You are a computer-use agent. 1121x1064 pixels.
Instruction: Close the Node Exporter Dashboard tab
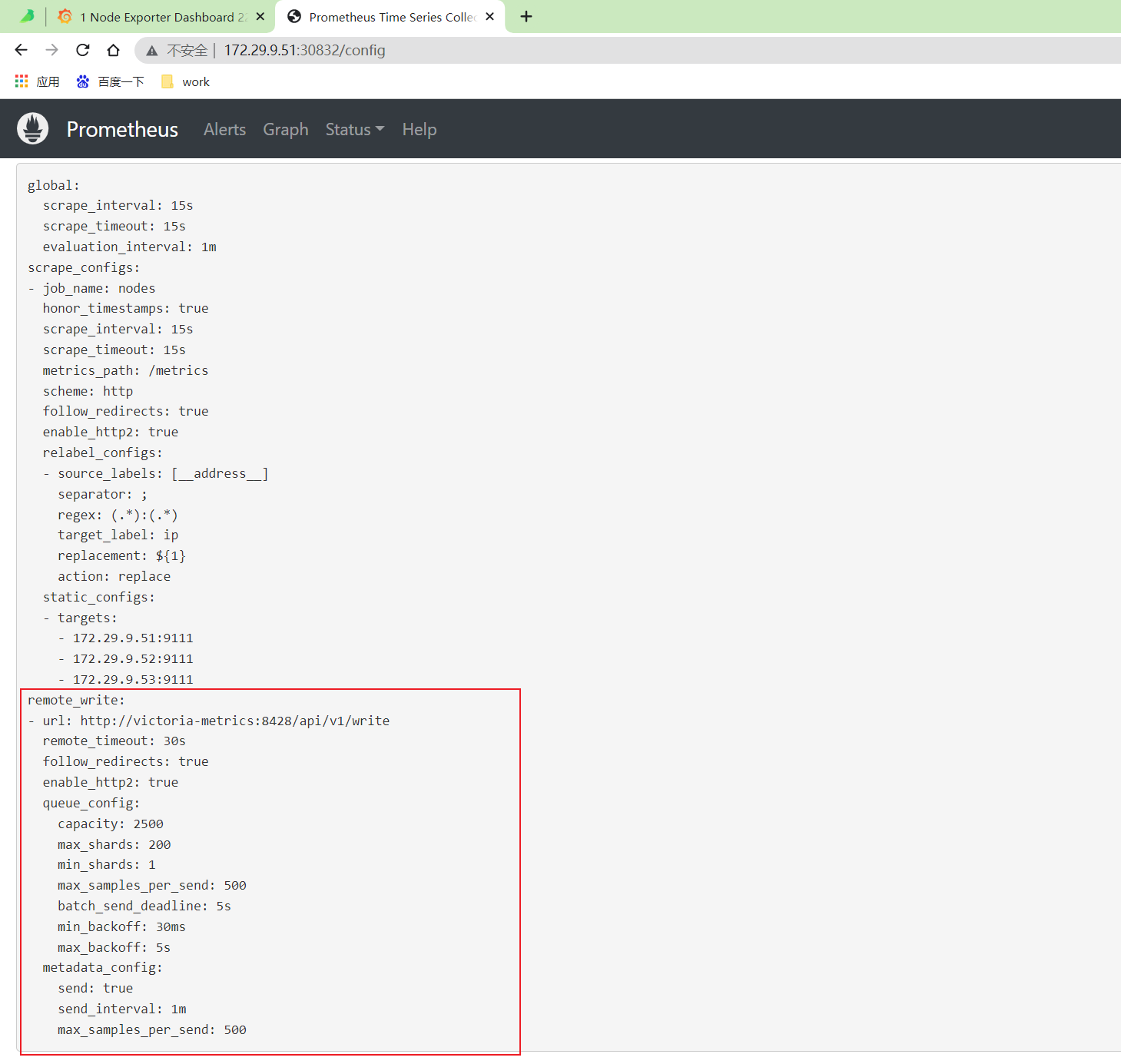(260, 16)
